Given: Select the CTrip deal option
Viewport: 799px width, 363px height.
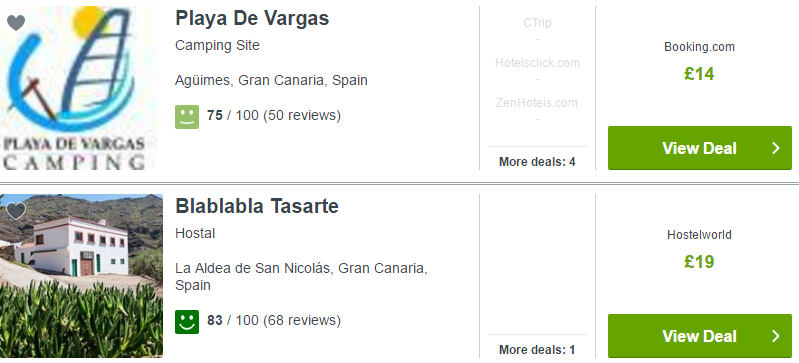Looking at the screenshot, I should click(x=537, y=23).
